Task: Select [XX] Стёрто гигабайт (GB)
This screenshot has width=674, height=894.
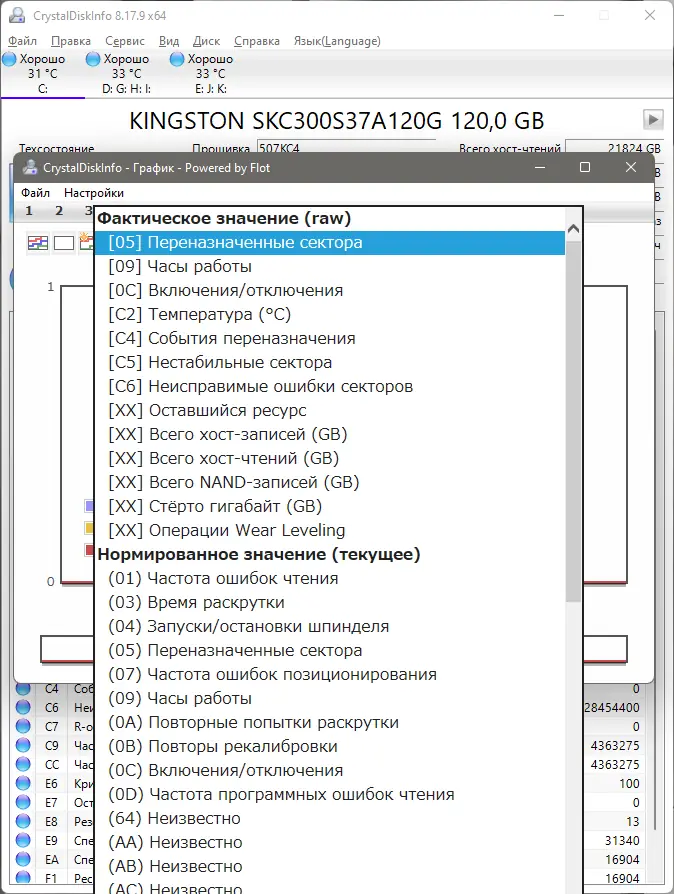Action: coord(330,506)
